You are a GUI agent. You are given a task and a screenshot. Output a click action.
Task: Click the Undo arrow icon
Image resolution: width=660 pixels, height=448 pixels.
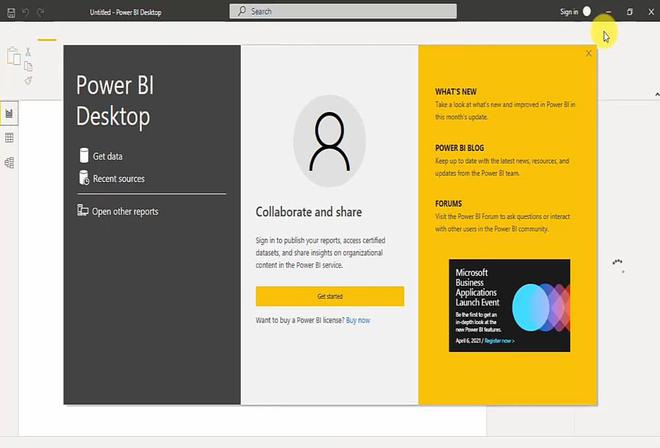point(26,12)
